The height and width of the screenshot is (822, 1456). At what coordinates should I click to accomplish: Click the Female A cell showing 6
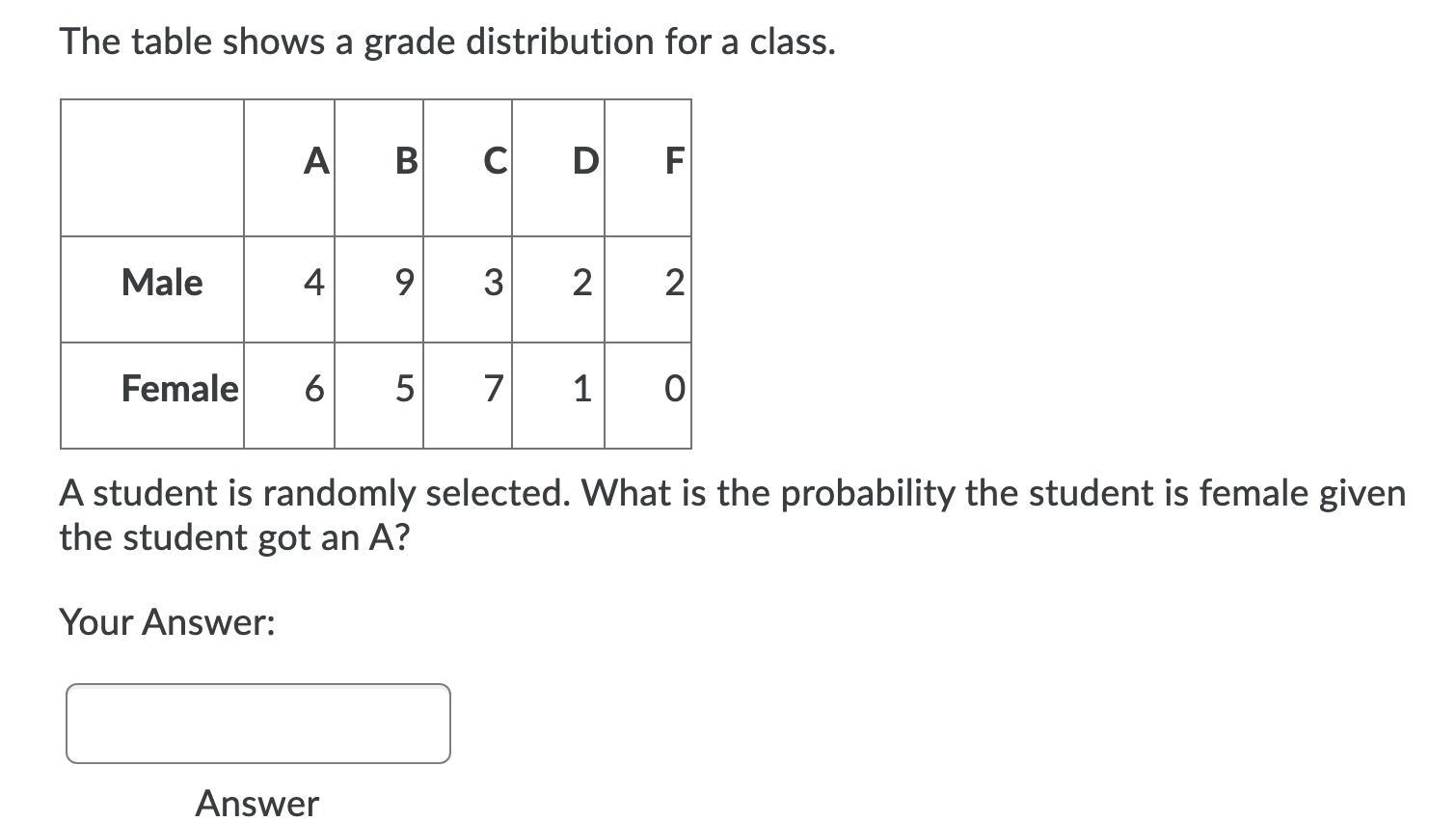click(289, 396)
